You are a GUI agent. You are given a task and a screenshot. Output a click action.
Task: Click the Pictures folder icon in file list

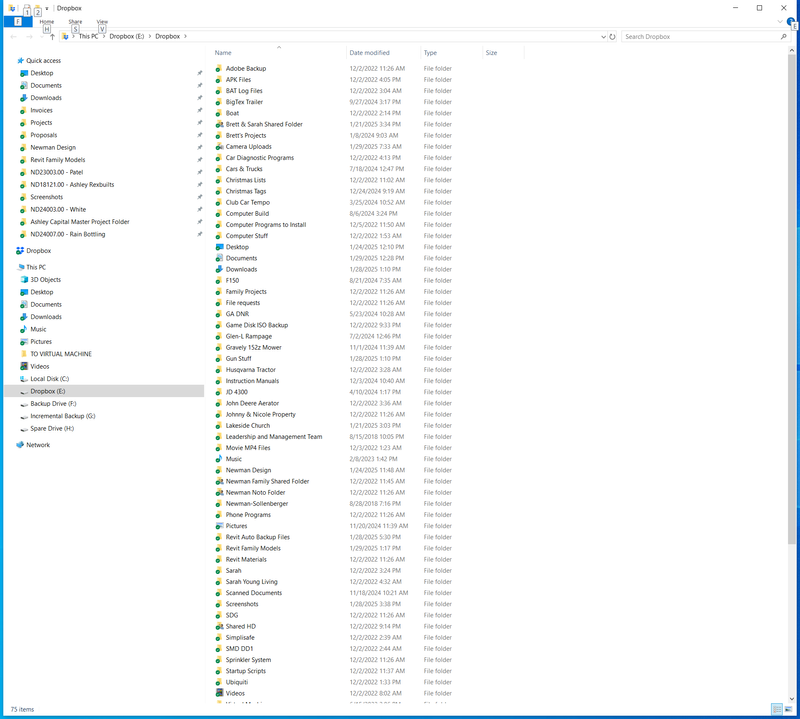click(x=219, y=526)
